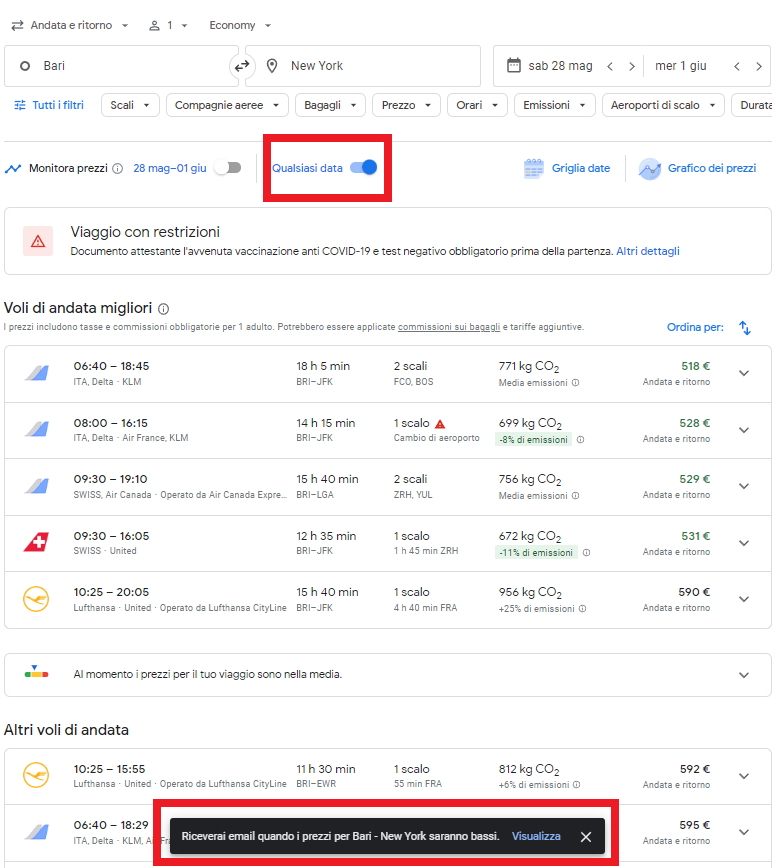Image resolution: width=778 pixels, height=868 pixels.
Task: Open Griglia date view
Action: 567,168
